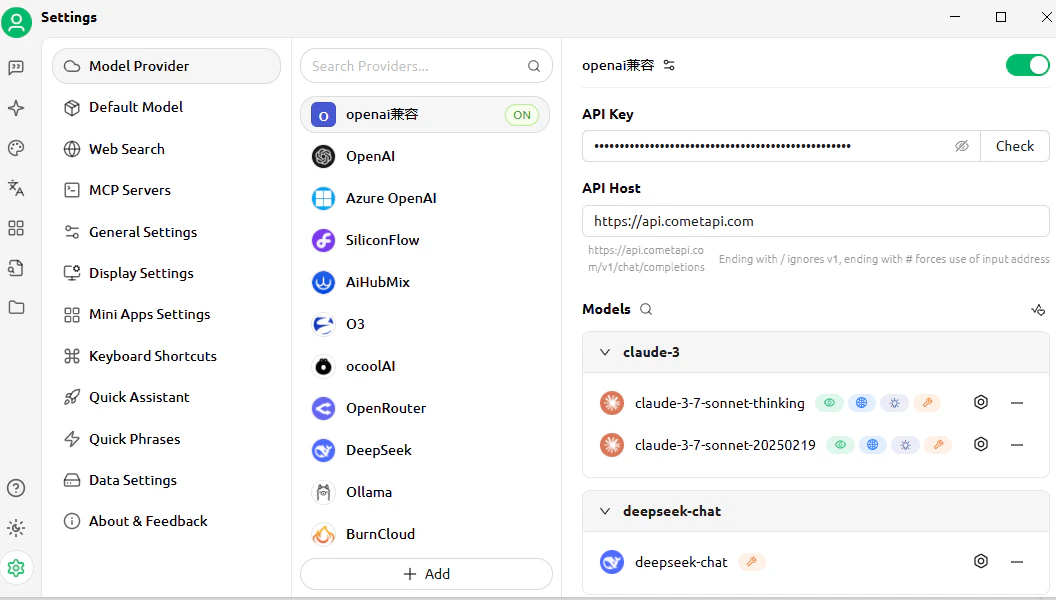The height and width of the screenshot is (600, 1056).
Task: Click the vision eye badge on claude-3-7-sonnet-thinking
Action: pyautogui.click(x=829, y=402)
